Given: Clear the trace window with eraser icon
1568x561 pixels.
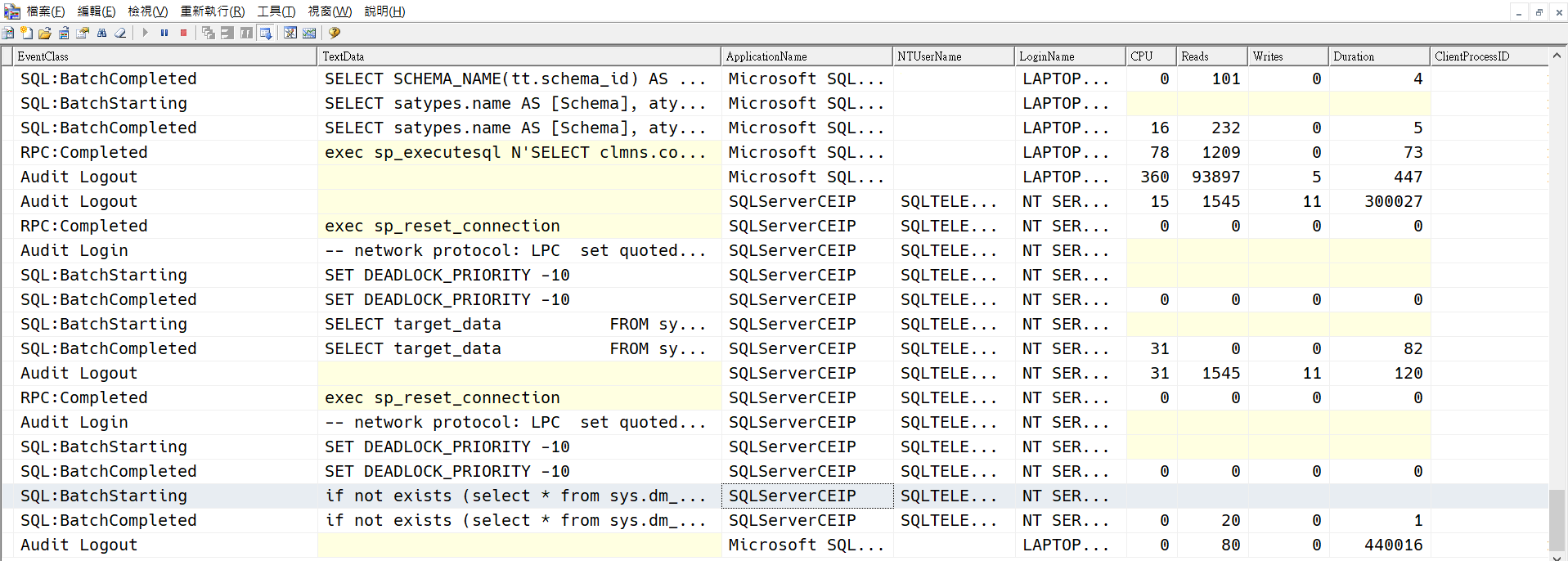Looking at the screenshot, I should [x=120, y=33].
